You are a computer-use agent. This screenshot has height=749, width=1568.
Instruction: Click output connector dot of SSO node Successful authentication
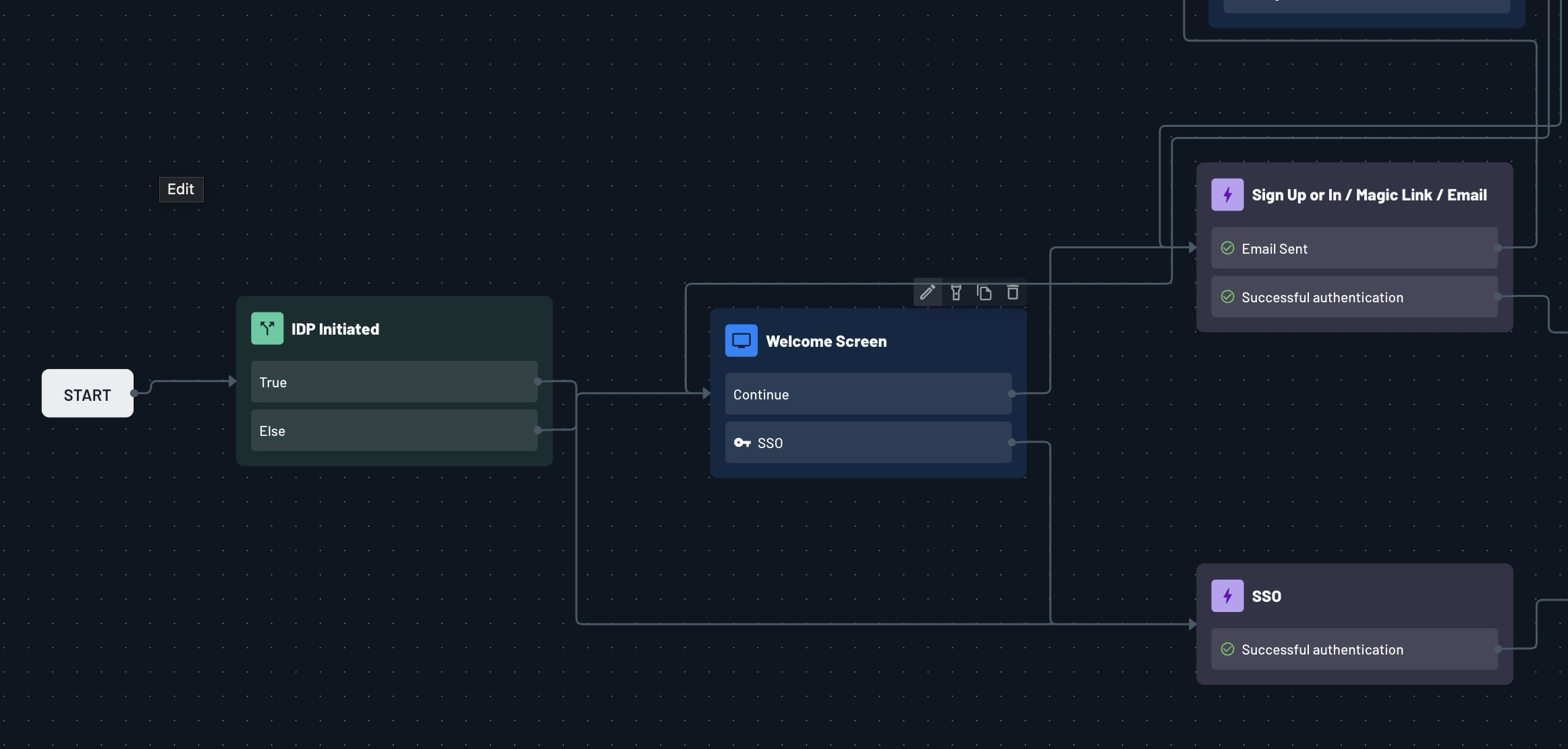[1498, 649]
